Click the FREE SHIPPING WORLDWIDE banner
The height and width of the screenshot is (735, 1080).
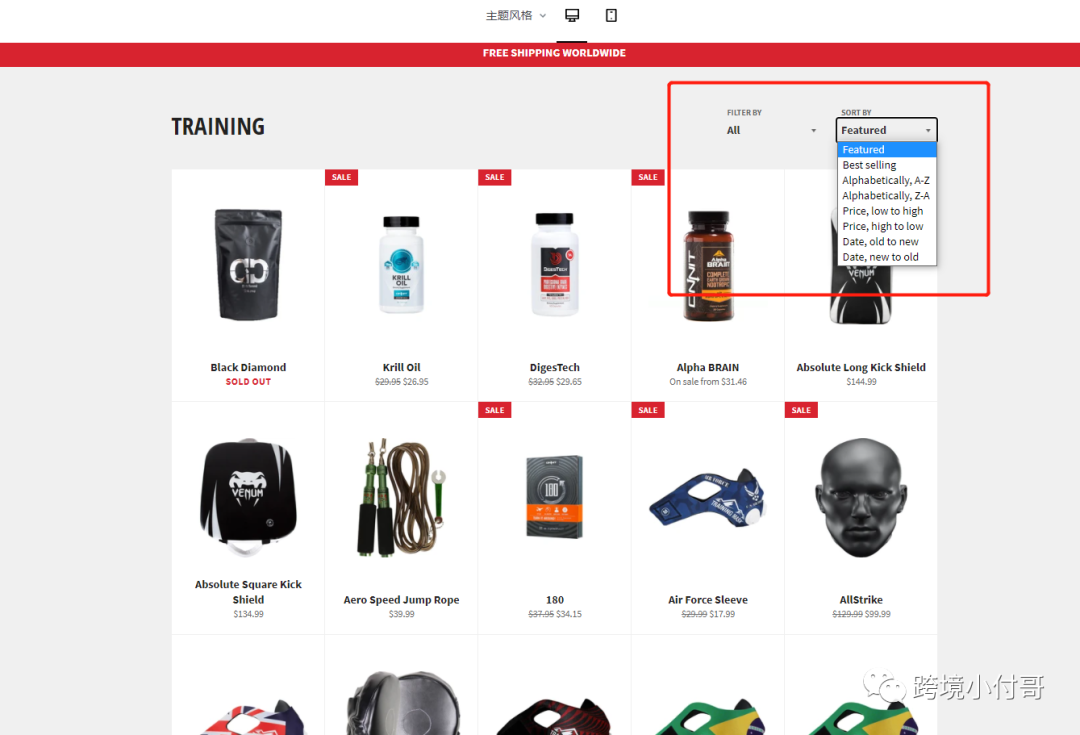tap(554, 53)
